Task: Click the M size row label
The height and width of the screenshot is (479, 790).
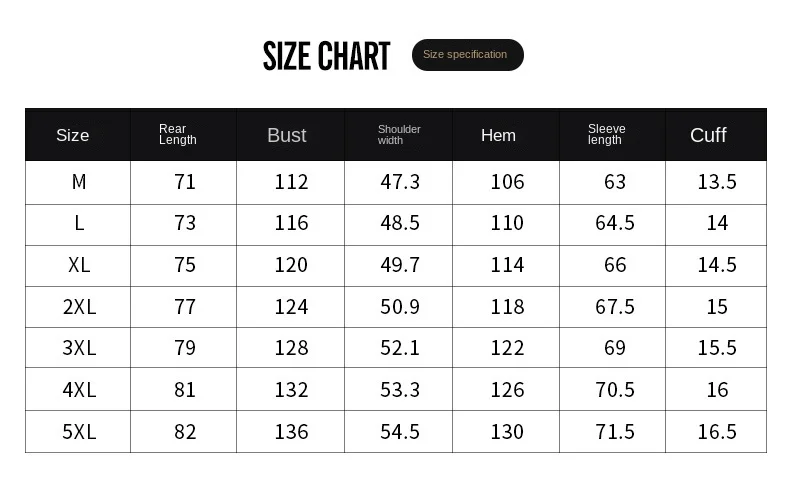Action: pos(79,182)
